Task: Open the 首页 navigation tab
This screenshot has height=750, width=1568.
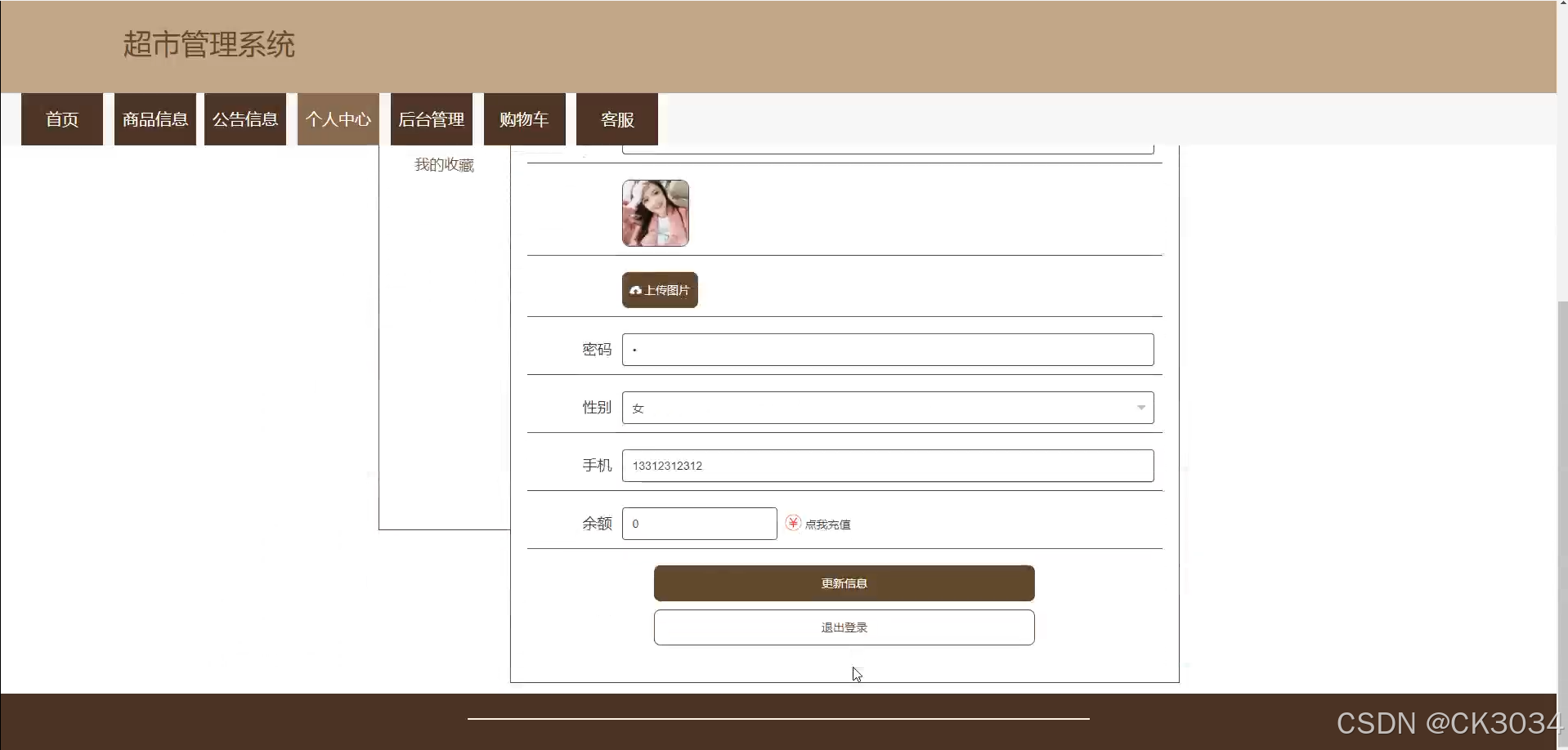Action: click(62, 119)
